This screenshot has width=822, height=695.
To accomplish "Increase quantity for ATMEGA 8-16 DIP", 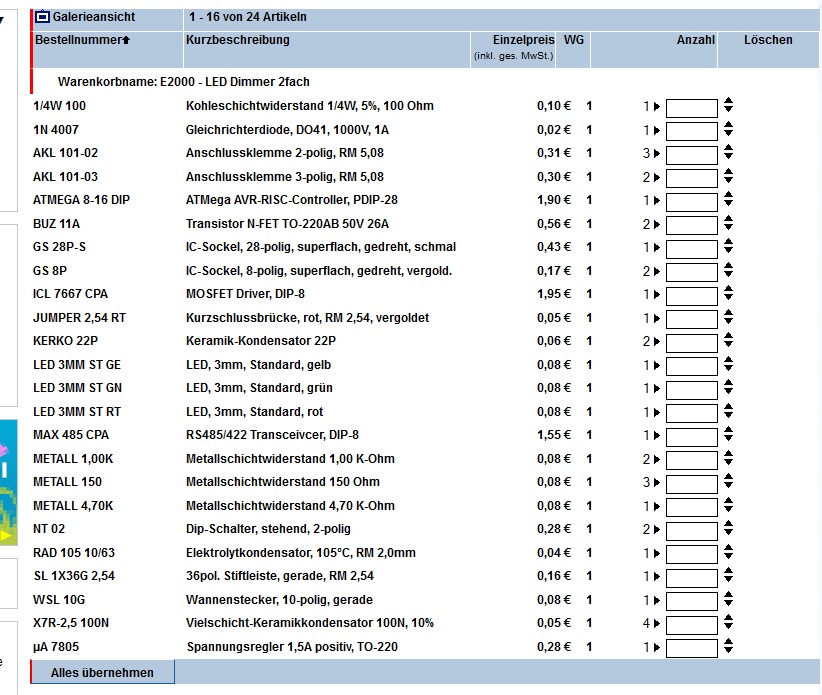I will point(729,195).
